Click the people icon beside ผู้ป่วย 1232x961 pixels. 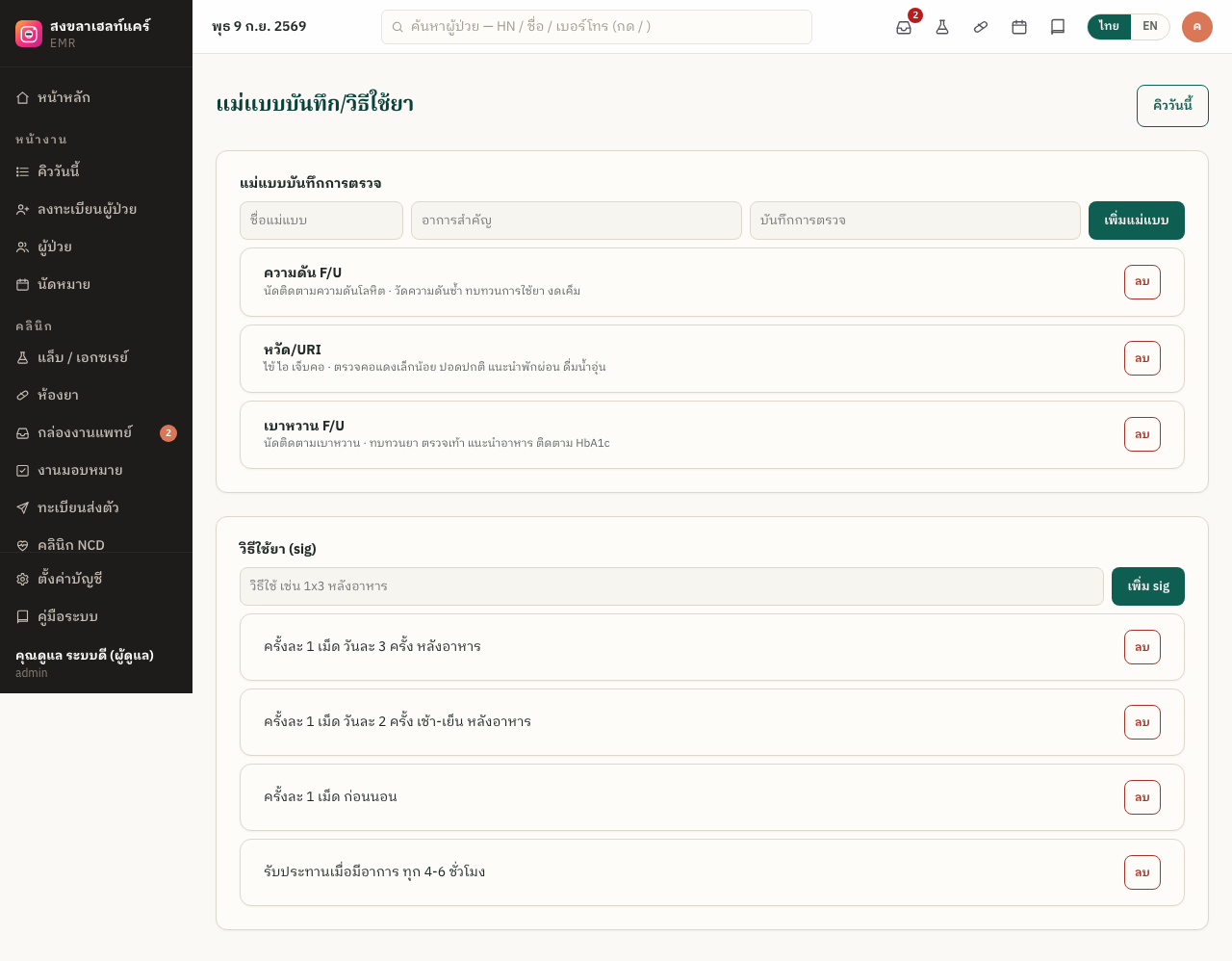22,247
